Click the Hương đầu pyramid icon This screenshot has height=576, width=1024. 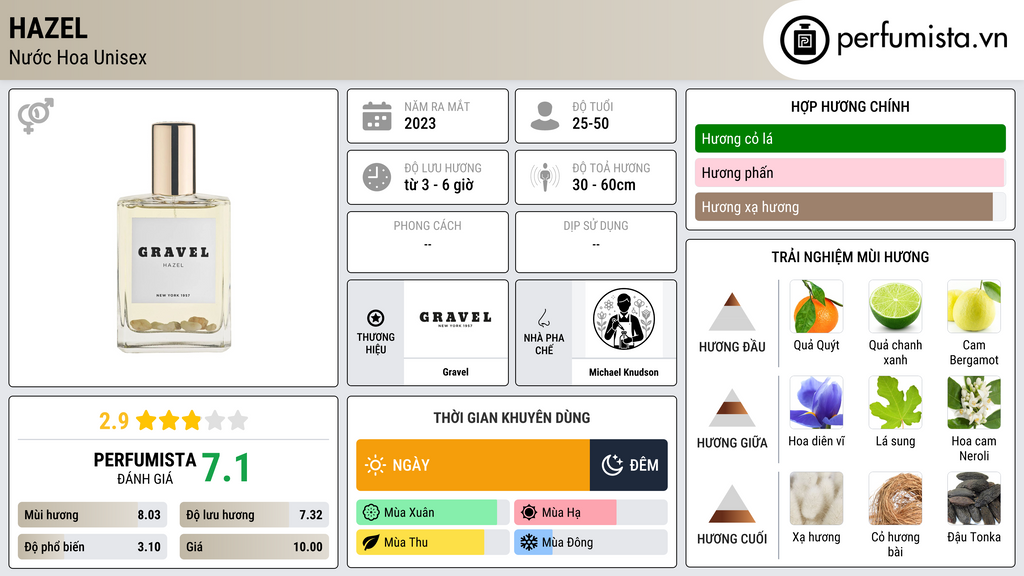pyautogui.click(x=732, y=312)
